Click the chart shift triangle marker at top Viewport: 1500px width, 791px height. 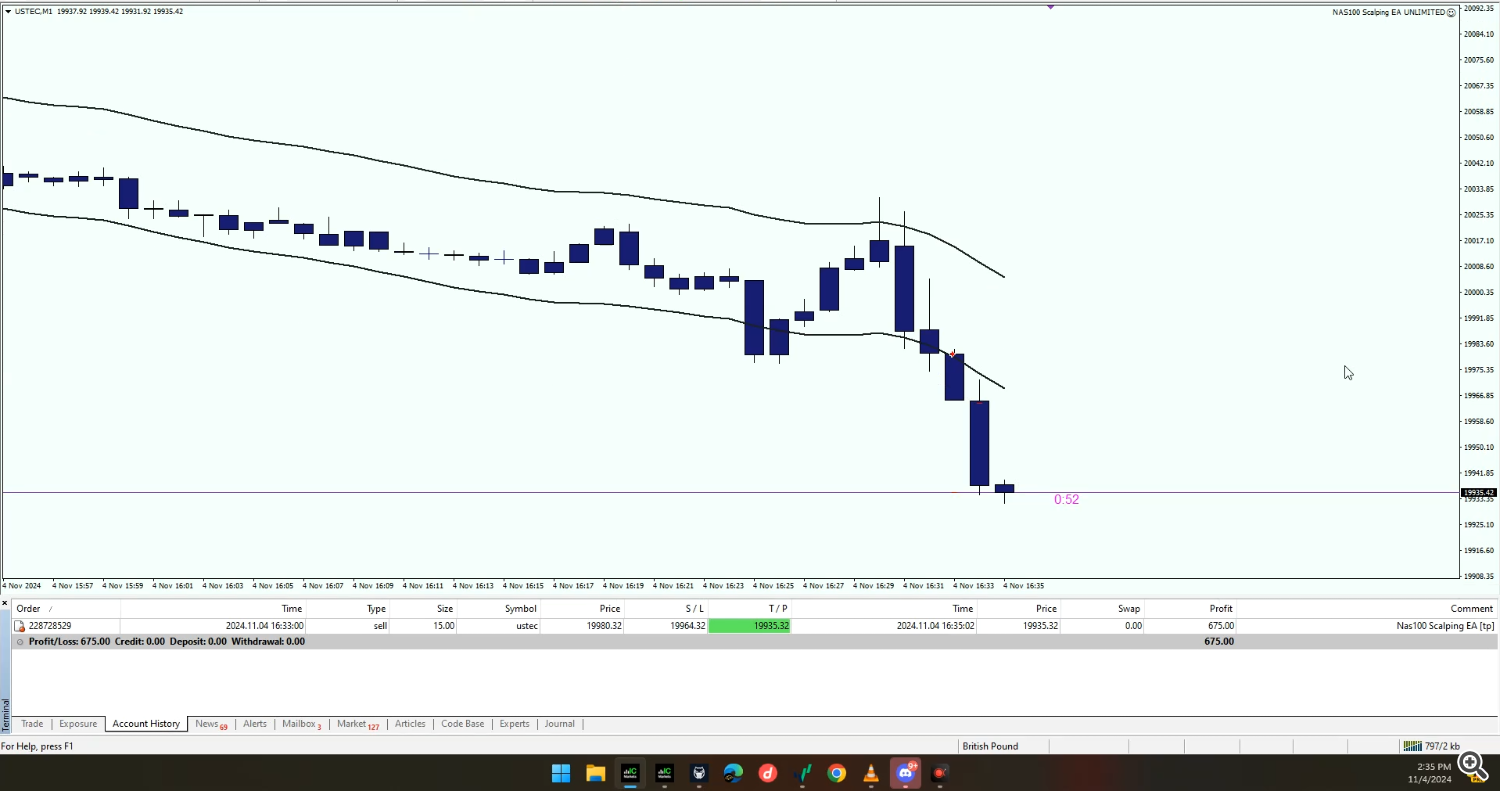pyautogui.click(x=1051, y=6)
